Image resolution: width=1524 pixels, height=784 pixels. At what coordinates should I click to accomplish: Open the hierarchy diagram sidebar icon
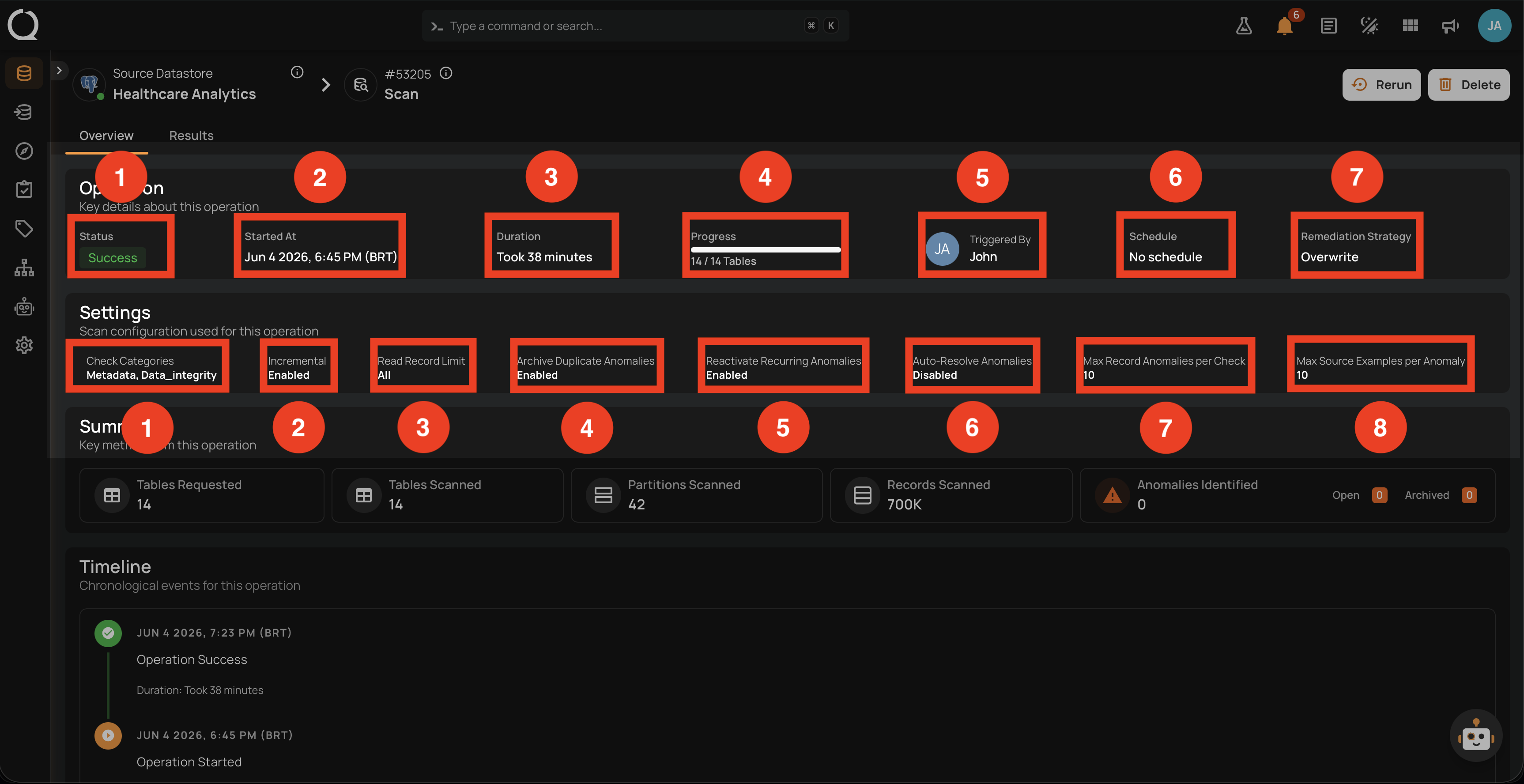tap(24, 268)
